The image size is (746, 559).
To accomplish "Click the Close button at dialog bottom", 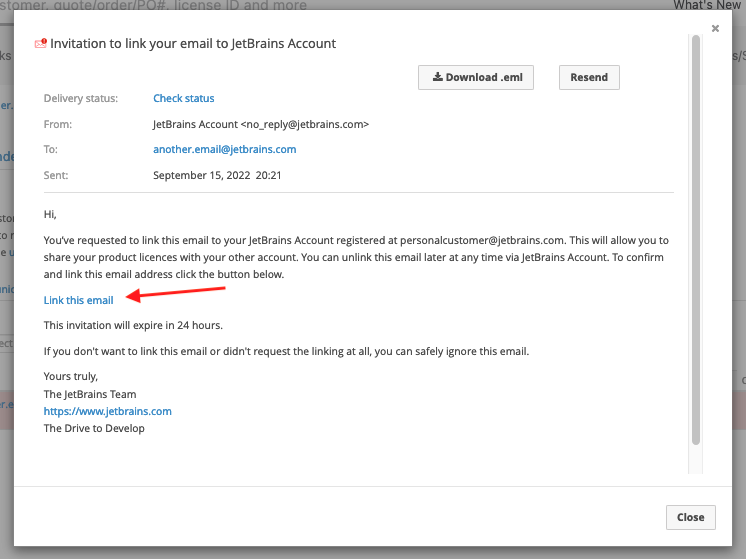I will click(690, 517).
